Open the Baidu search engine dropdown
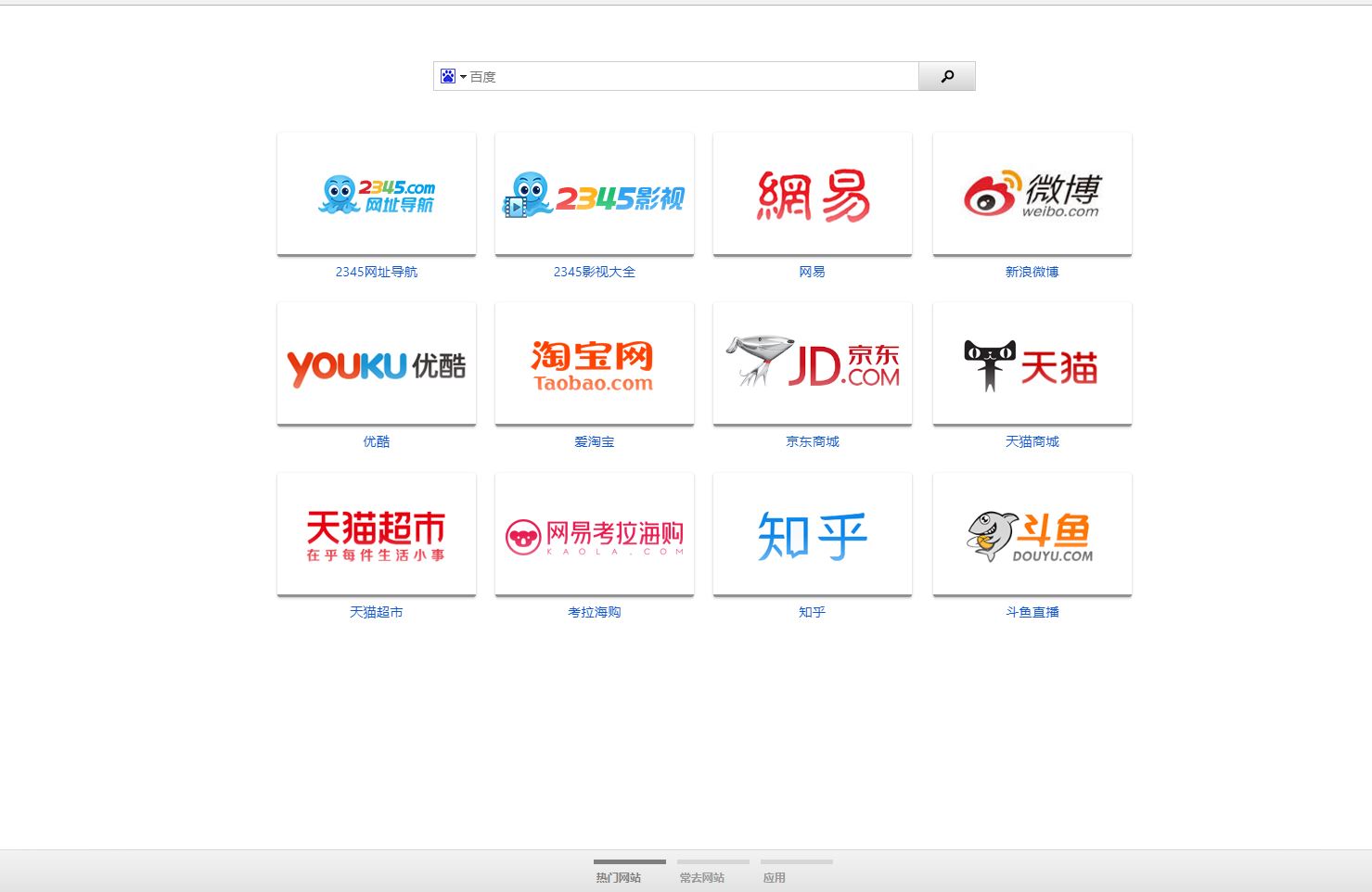The image size is (1372, 892). 454,76
